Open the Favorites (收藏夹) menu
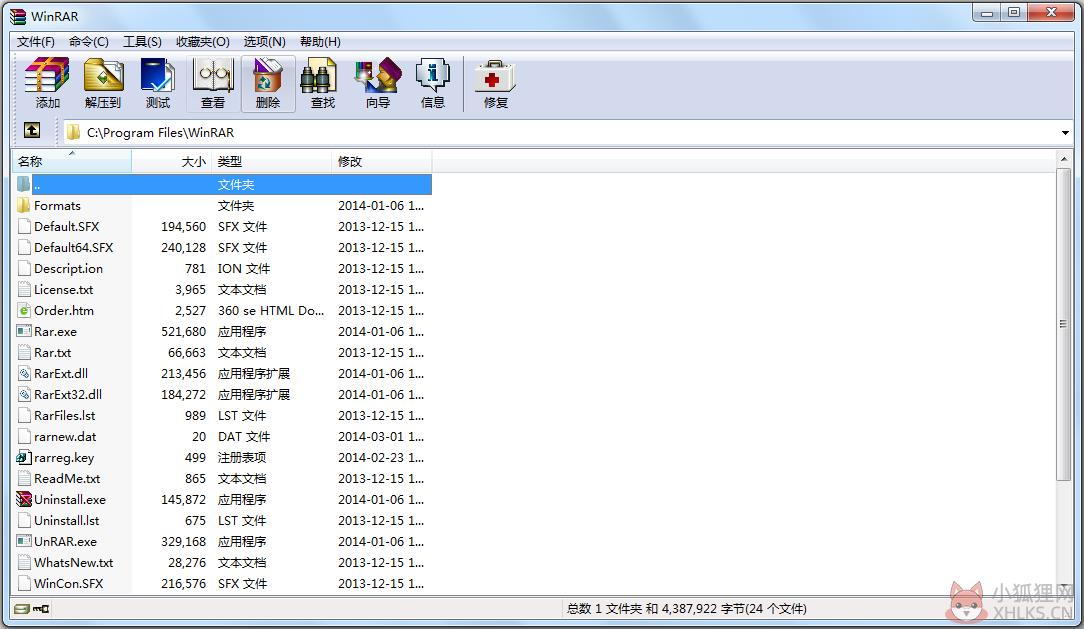Viewport: 1084px width, 629px height. pyautogui.click(x=203, y=41)
